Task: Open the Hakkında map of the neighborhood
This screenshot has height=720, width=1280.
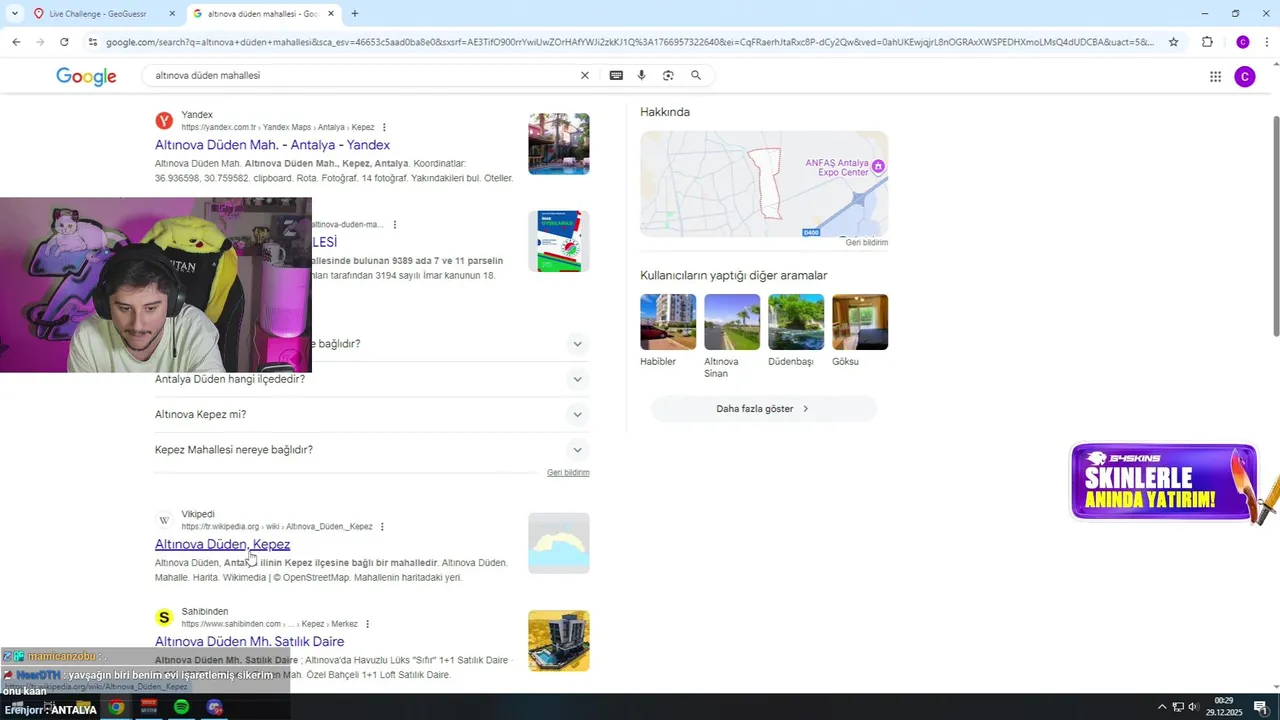Action: click(x=764, y=184)
